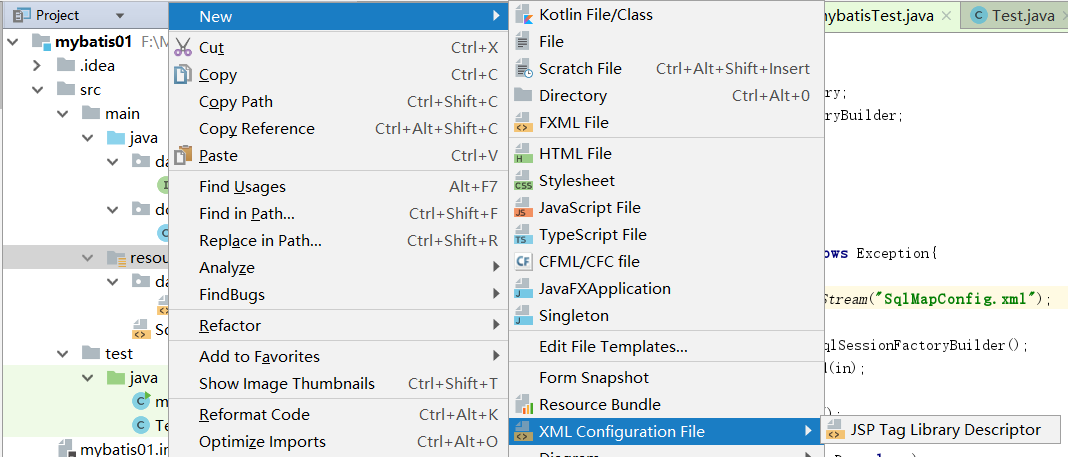
Task: Click the FXML File icon
Action: point(523,123)
